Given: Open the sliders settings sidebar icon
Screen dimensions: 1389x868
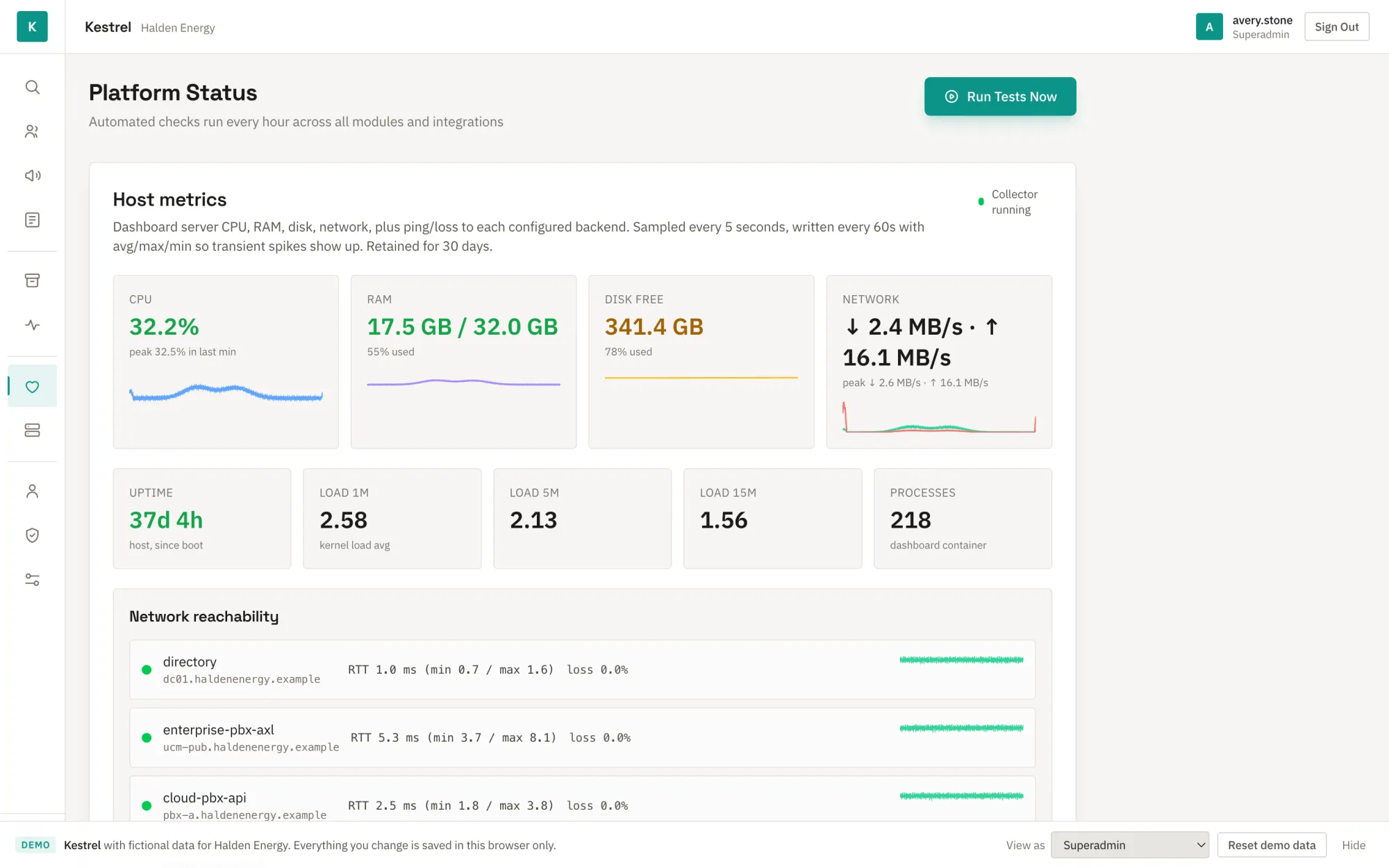Looking at the screenshot, I should [32, 580].
